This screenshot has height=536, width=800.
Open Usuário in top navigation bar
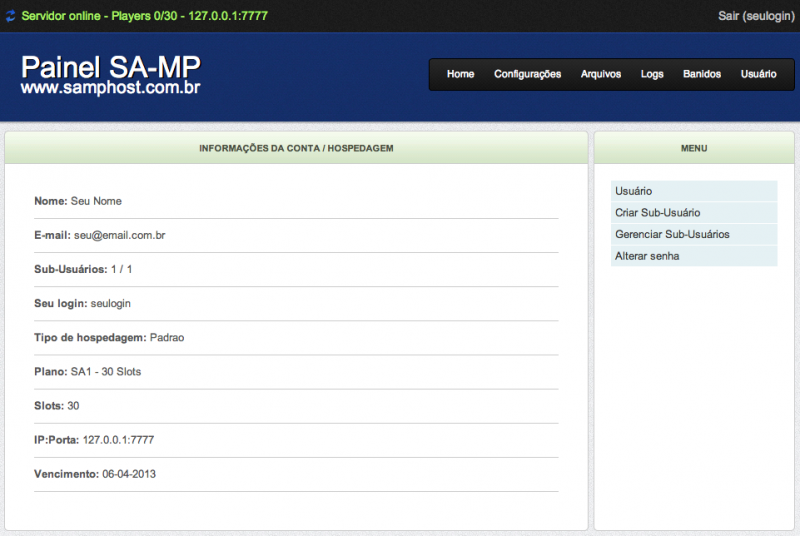(758, 74)
